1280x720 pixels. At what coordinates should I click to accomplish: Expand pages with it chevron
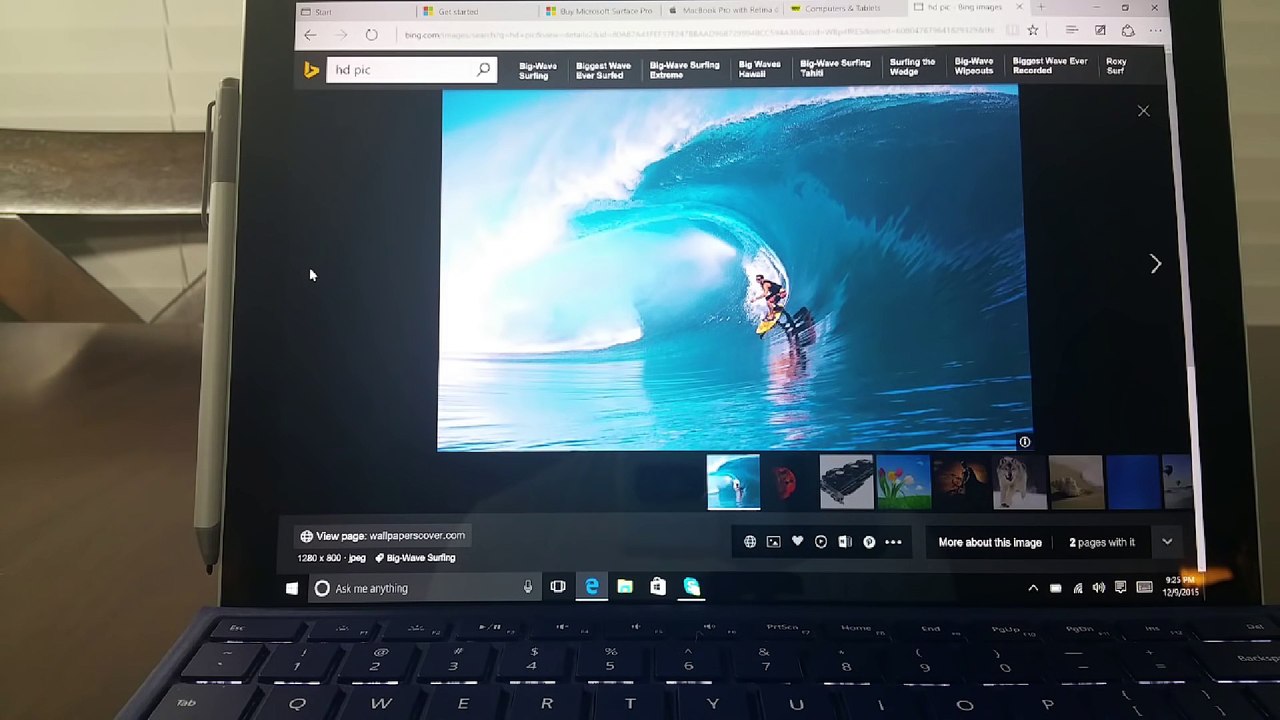pyautogui.click(x=1167, y=542)
